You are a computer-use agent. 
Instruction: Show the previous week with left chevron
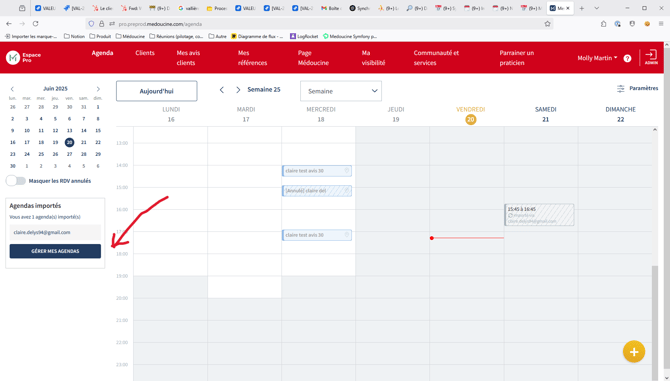pyautogui.click(x=221, y=90)
